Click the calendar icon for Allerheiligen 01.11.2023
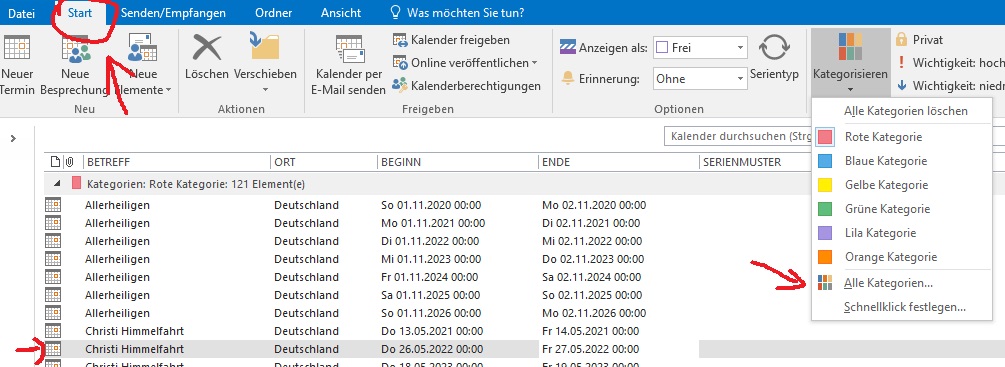This screenshot has width=1005, height=367. point(53,259)
